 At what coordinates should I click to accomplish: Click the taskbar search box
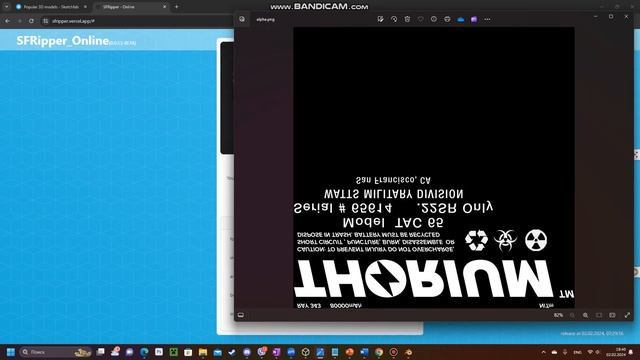(56, 352)
